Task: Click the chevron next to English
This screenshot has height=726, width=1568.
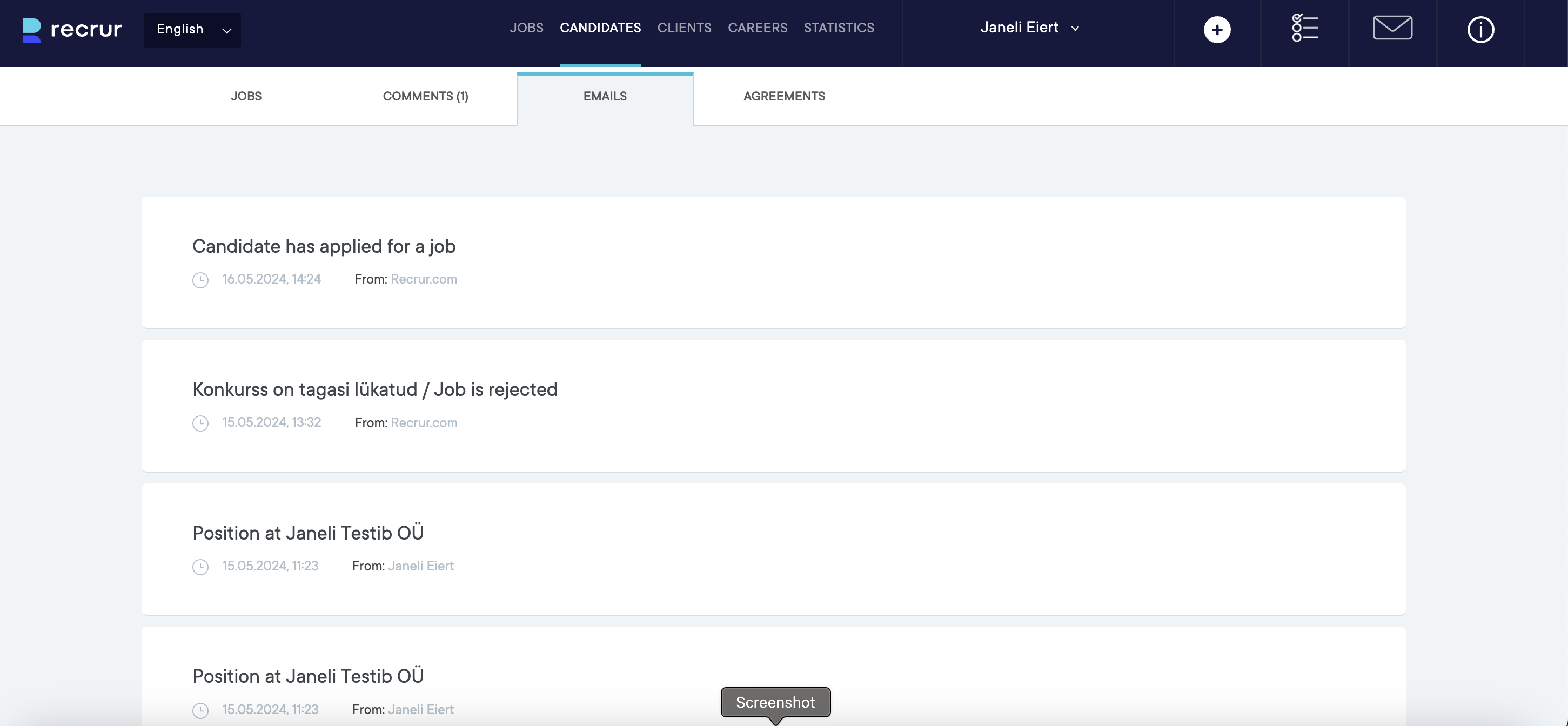Action: point(226,30)
